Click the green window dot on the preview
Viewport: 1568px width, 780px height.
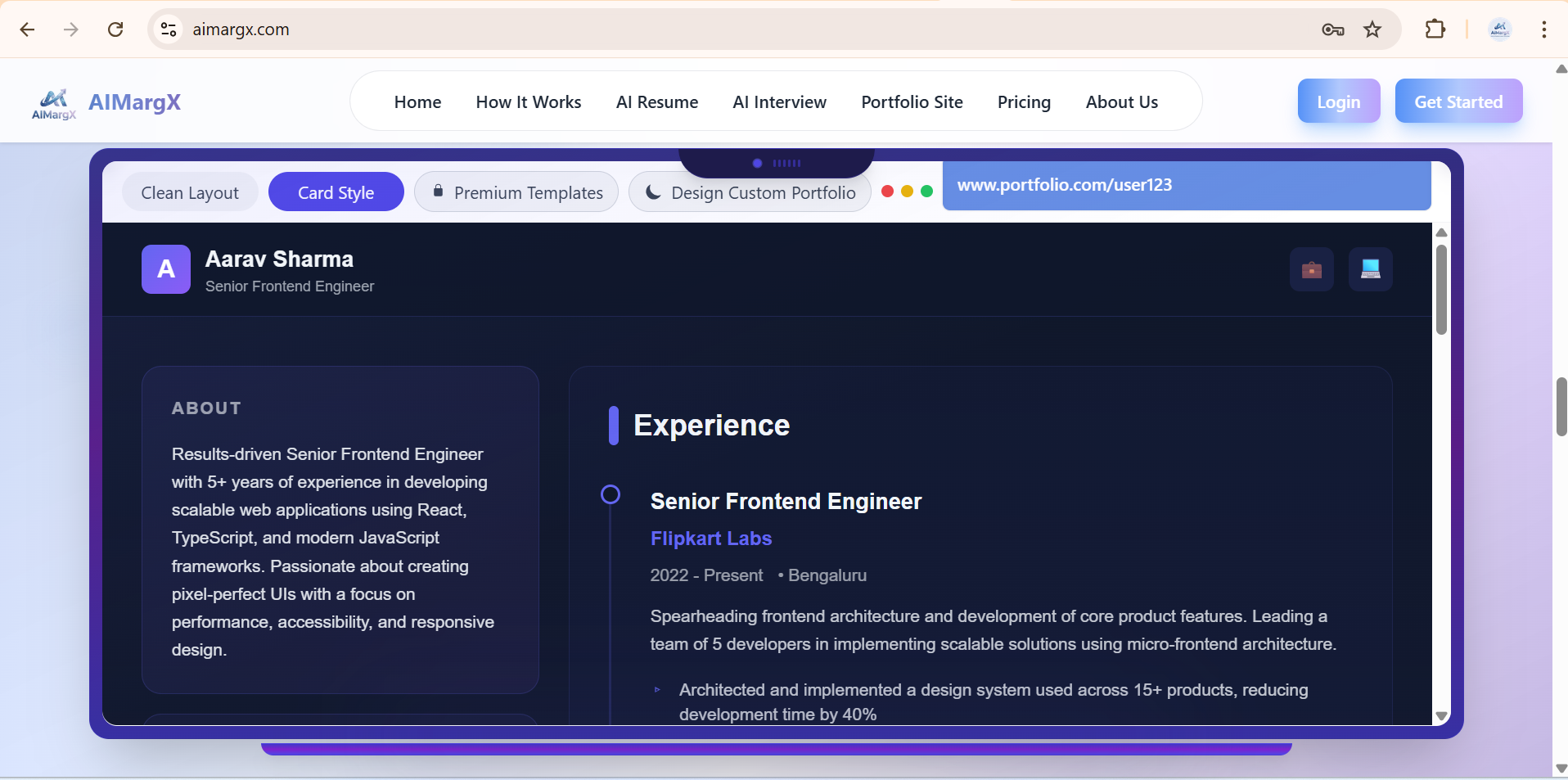(927, 191)
